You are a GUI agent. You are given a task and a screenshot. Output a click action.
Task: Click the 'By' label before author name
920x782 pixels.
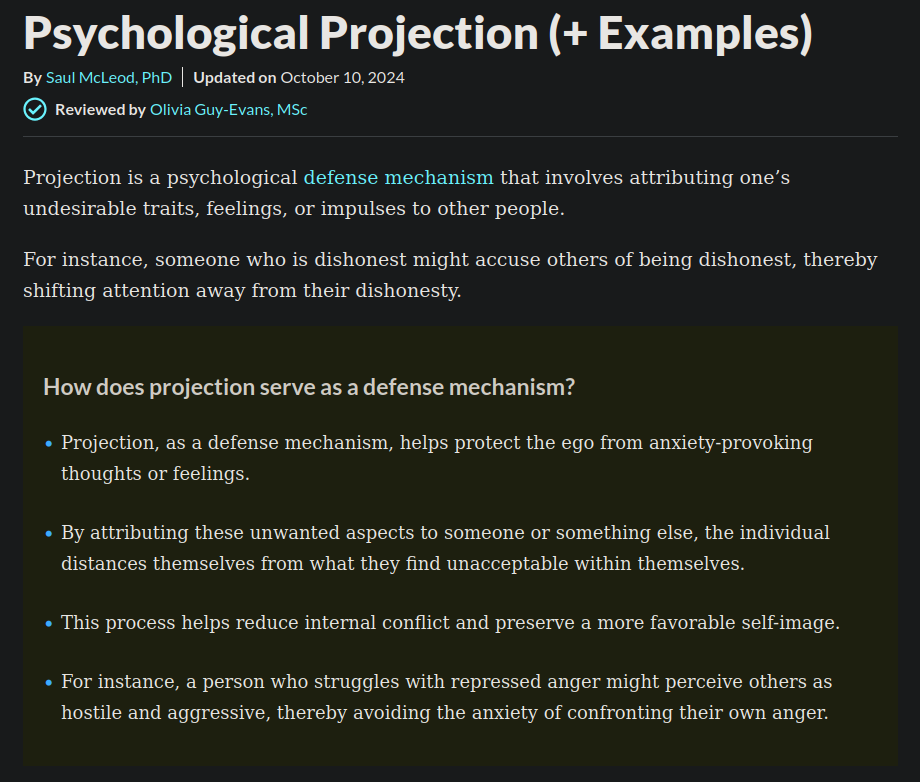[32, 77]
